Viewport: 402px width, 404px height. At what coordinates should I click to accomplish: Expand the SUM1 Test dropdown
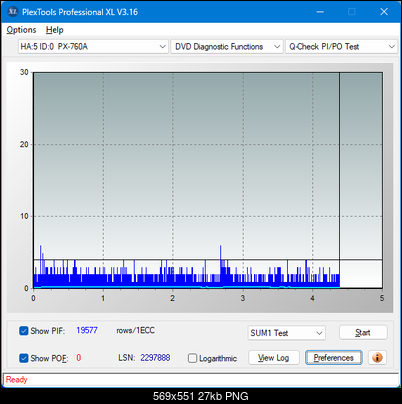(x=287, y=333)
